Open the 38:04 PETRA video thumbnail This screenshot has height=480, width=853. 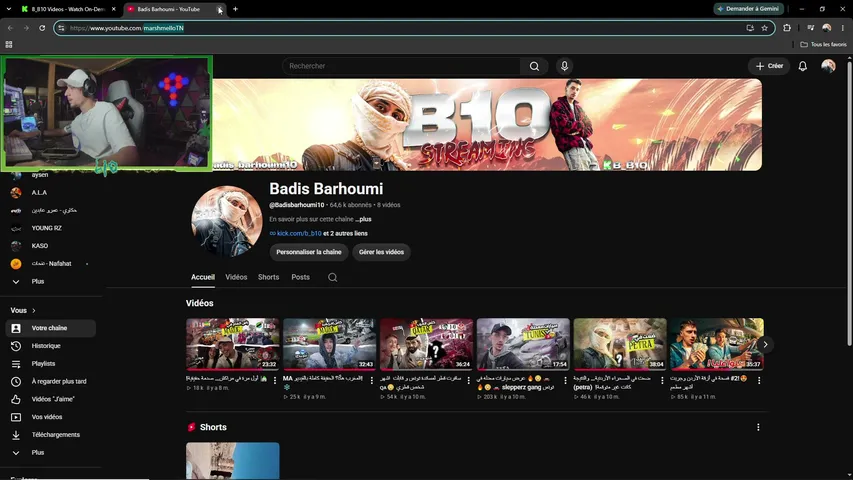pyautogui.click(x=620, y=344)
